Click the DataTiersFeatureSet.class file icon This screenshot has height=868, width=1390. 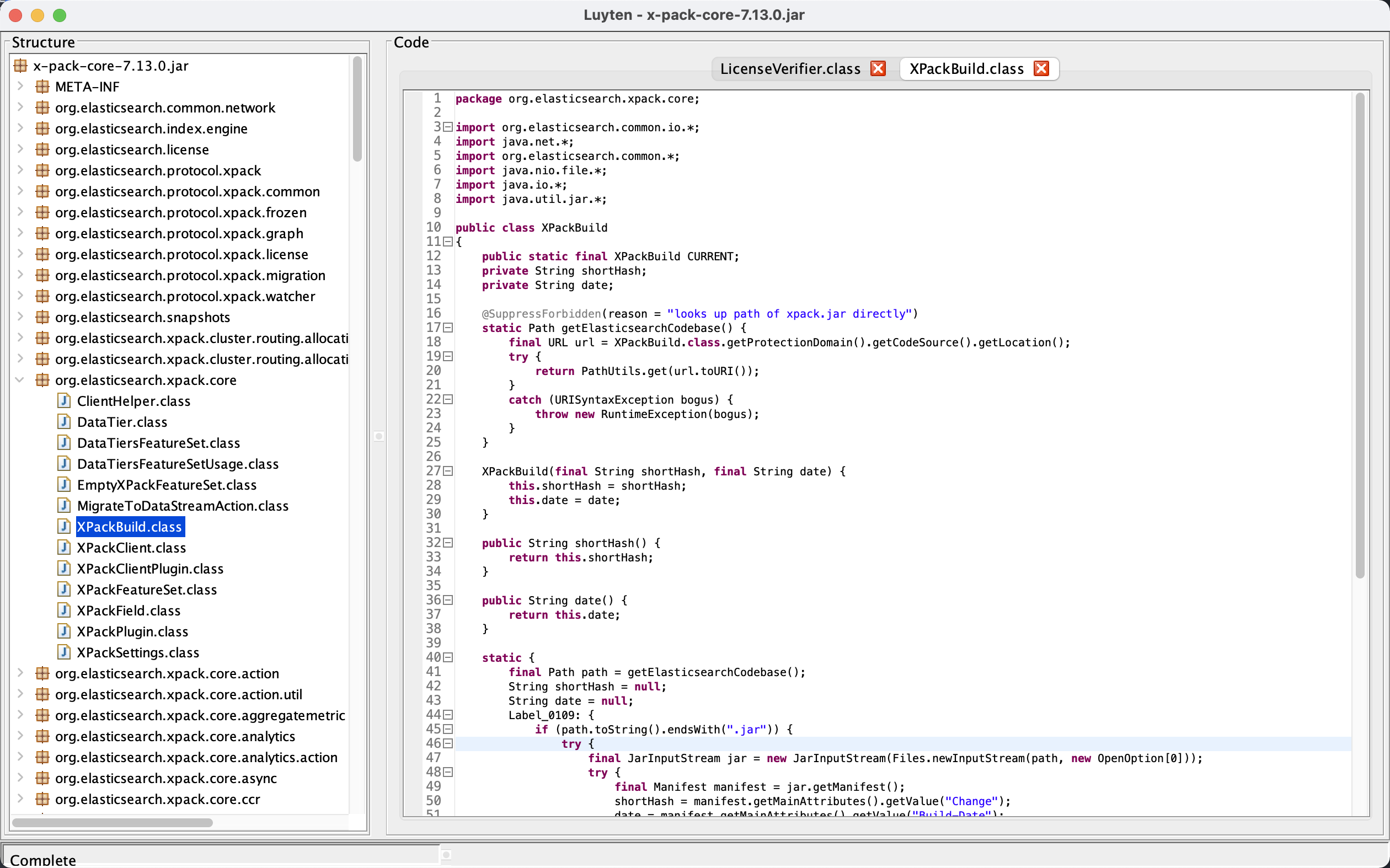(65, 443)
